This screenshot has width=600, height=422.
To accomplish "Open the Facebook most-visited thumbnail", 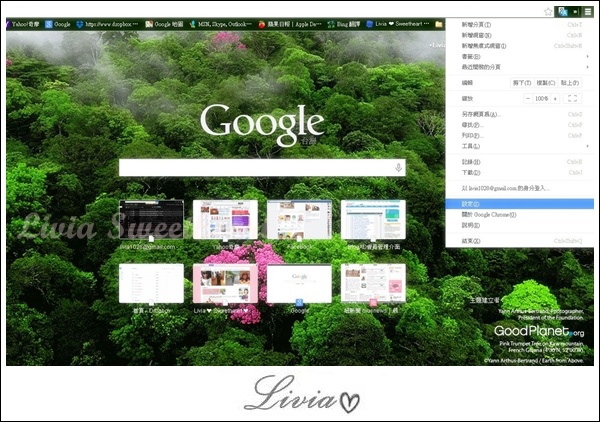I will coord(299,220).
